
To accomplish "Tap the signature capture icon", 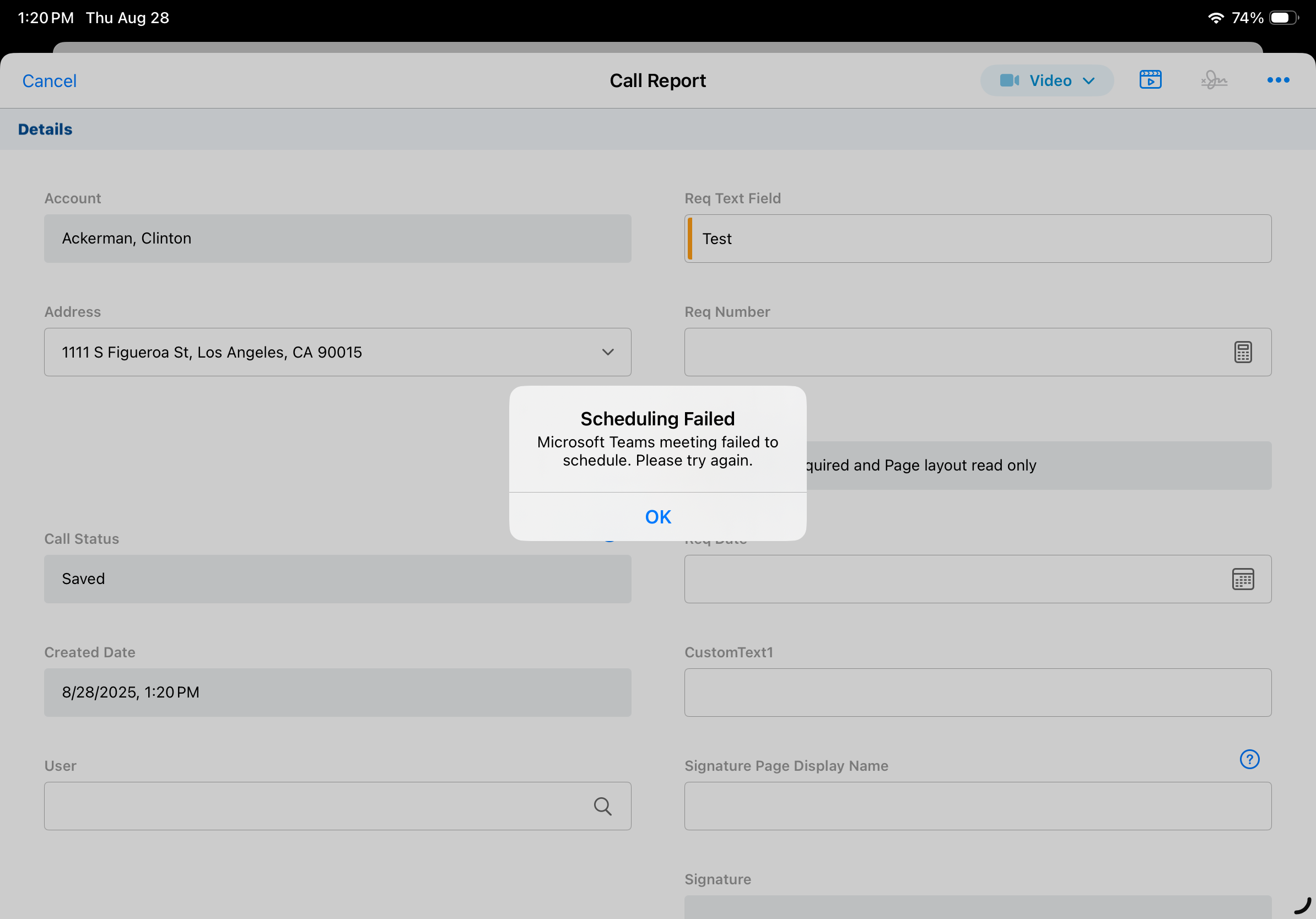I will pyautogui.click(x=1213, y=80).
